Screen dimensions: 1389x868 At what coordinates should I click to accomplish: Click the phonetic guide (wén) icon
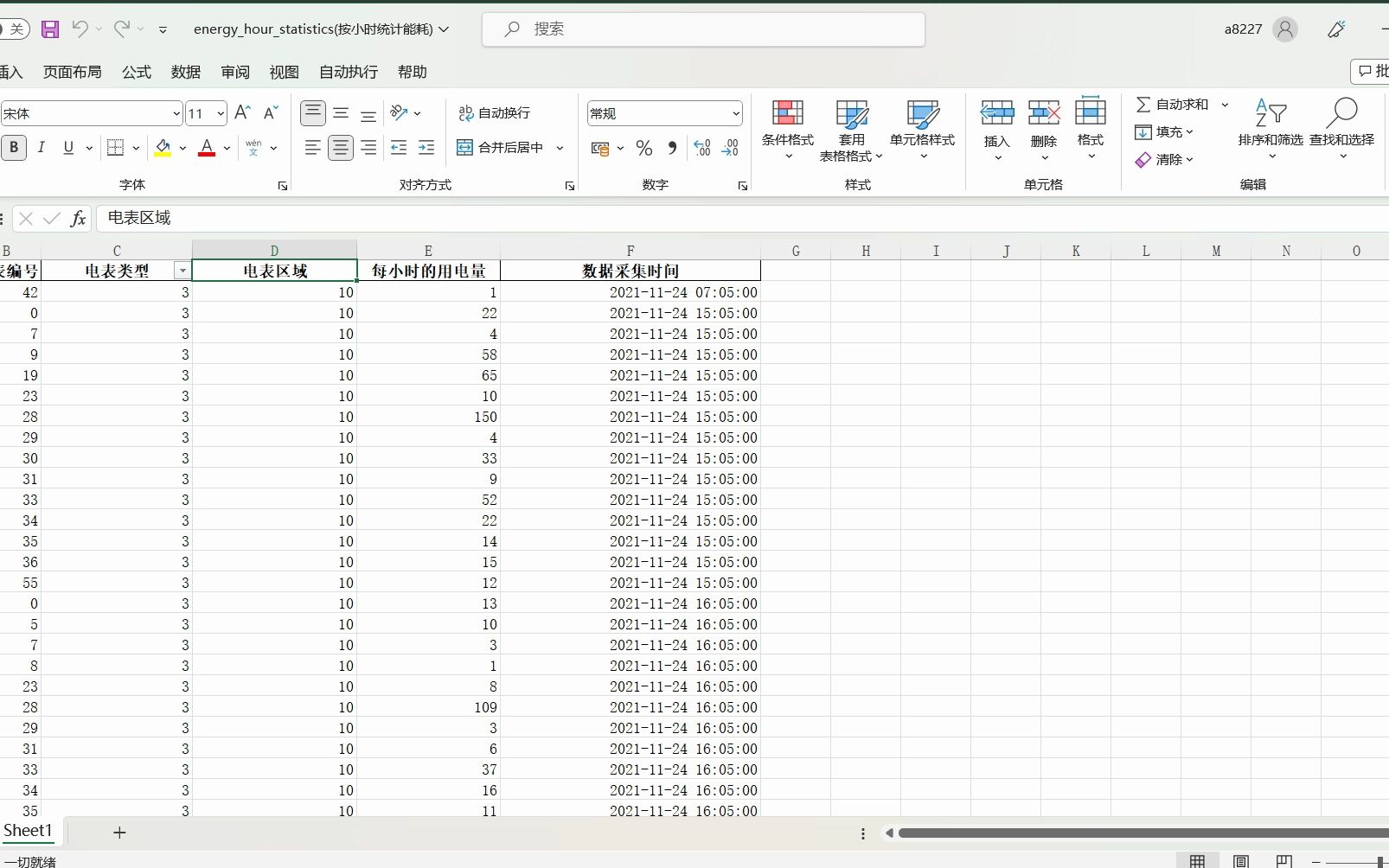[x=253, y=148]
